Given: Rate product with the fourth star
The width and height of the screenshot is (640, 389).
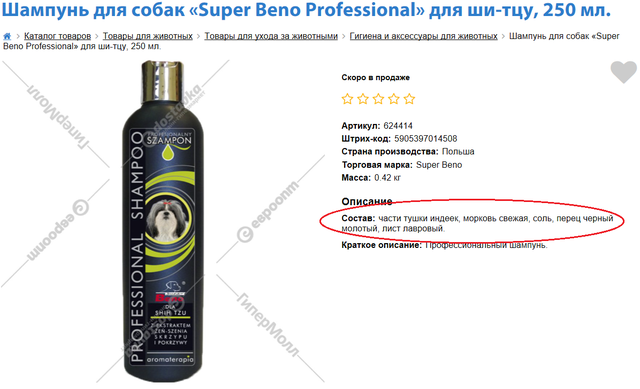Looking at the screenshot, I should coord(394,99).
